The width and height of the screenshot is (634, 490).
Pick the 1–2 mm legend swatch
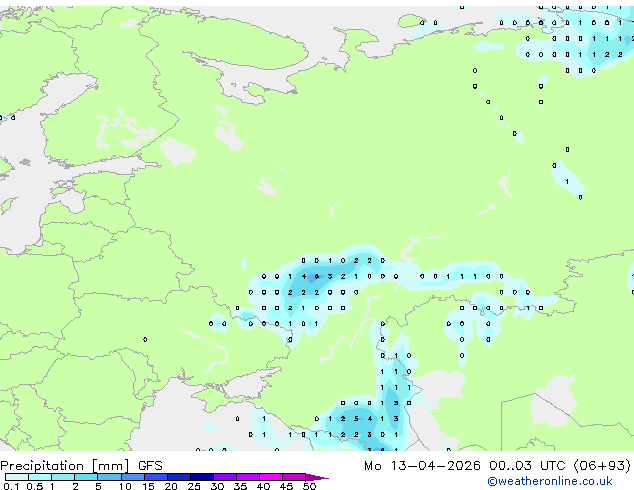pos(63,477)
